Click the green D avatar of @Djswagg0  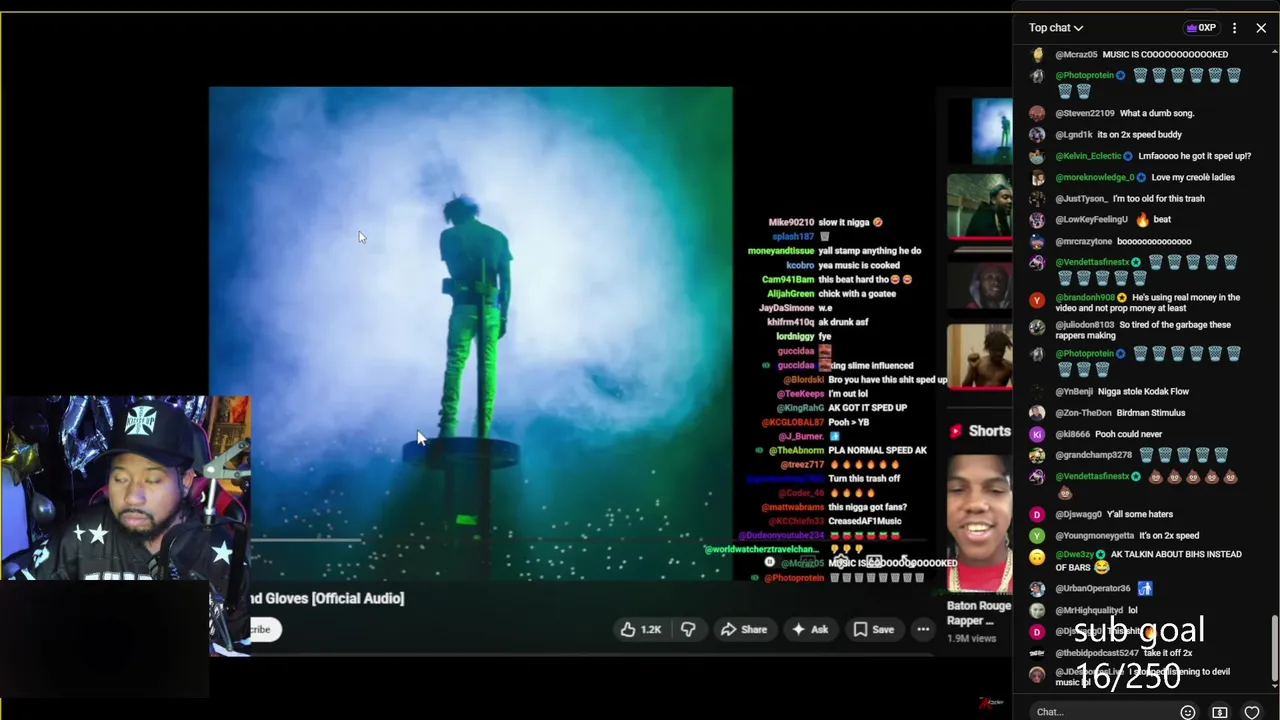[1037, 514]
